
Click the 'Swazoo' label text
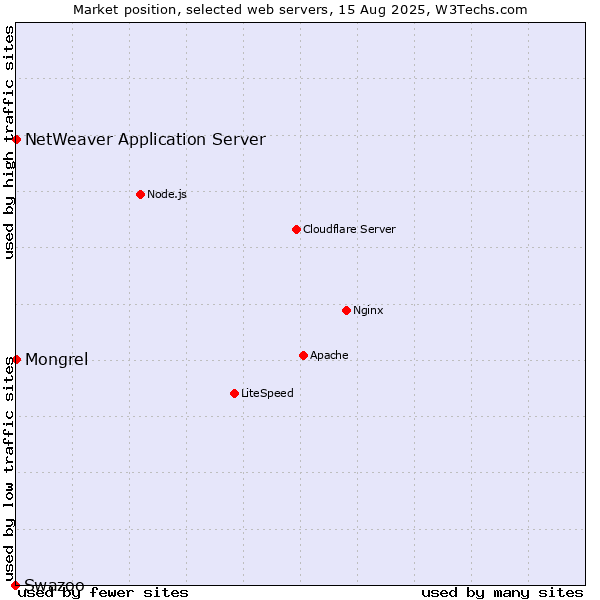(x=54, y=585)
